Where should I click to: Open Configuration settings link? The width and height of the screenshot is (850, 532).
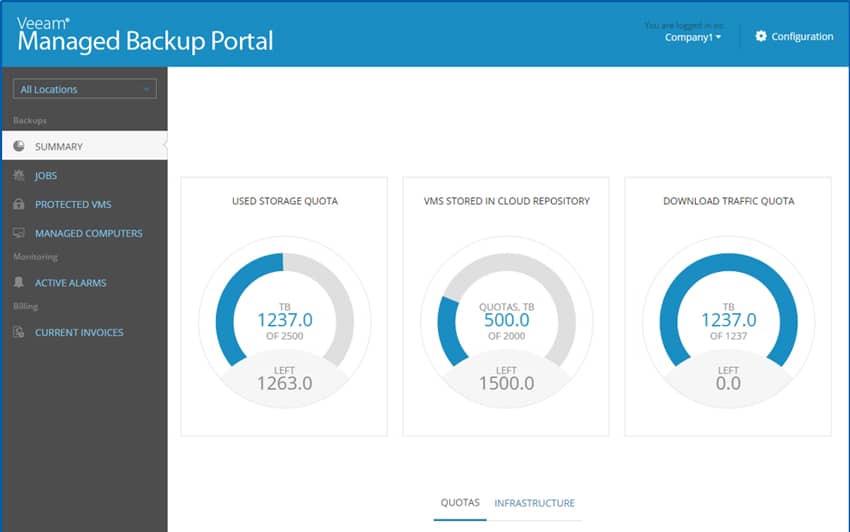tap(802, 36)
